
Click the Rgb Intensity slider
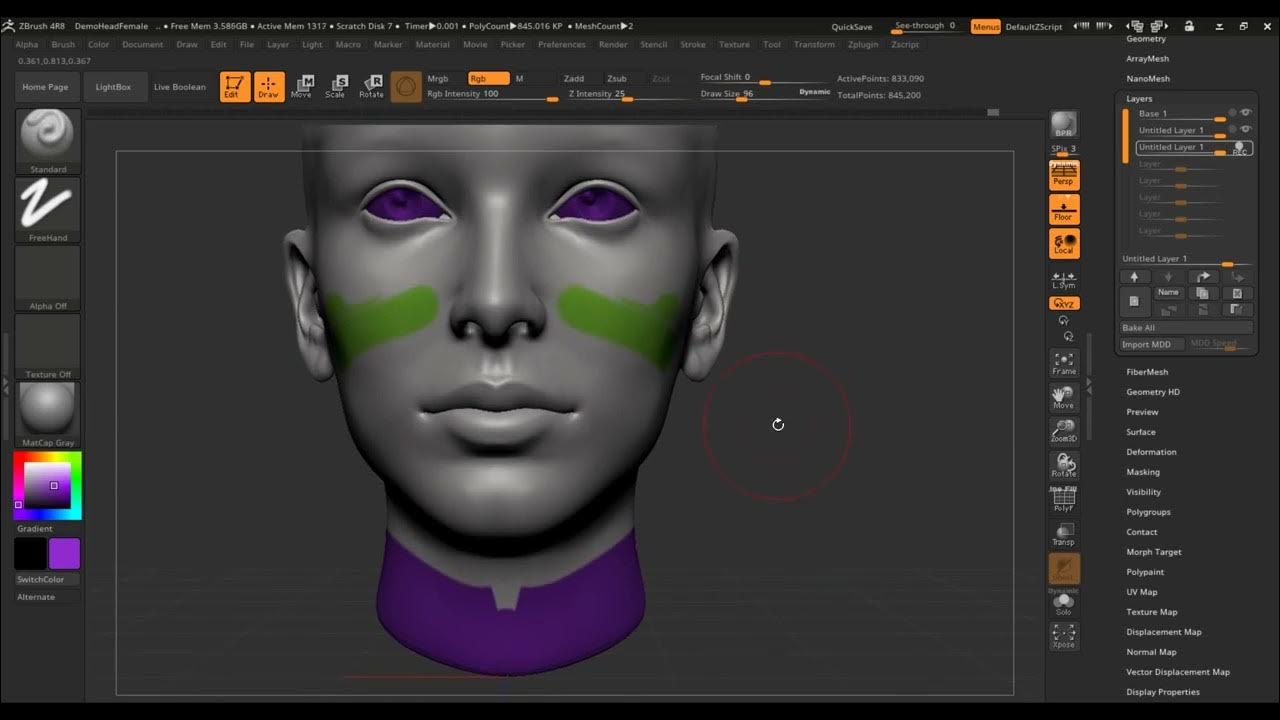[x=491, y=94]
